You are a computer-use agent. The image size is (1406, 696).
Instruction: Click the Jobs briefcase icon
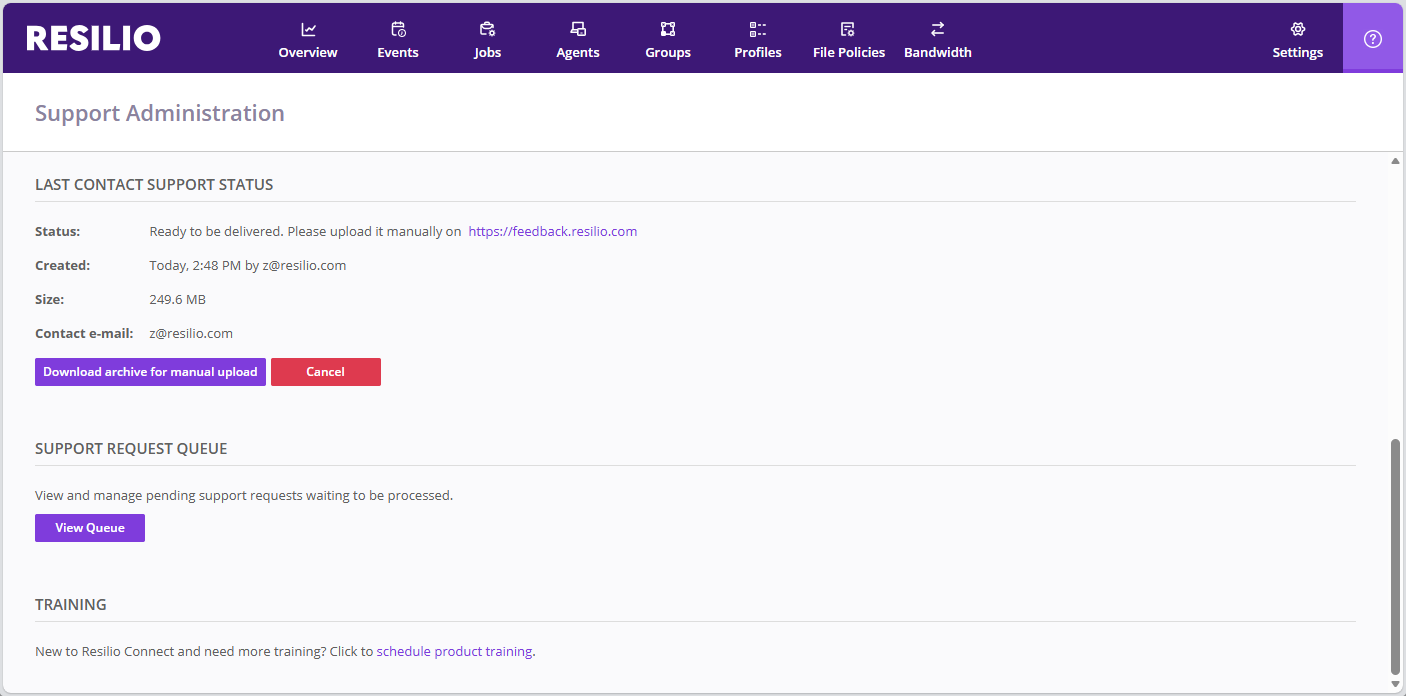coord(487,29)
